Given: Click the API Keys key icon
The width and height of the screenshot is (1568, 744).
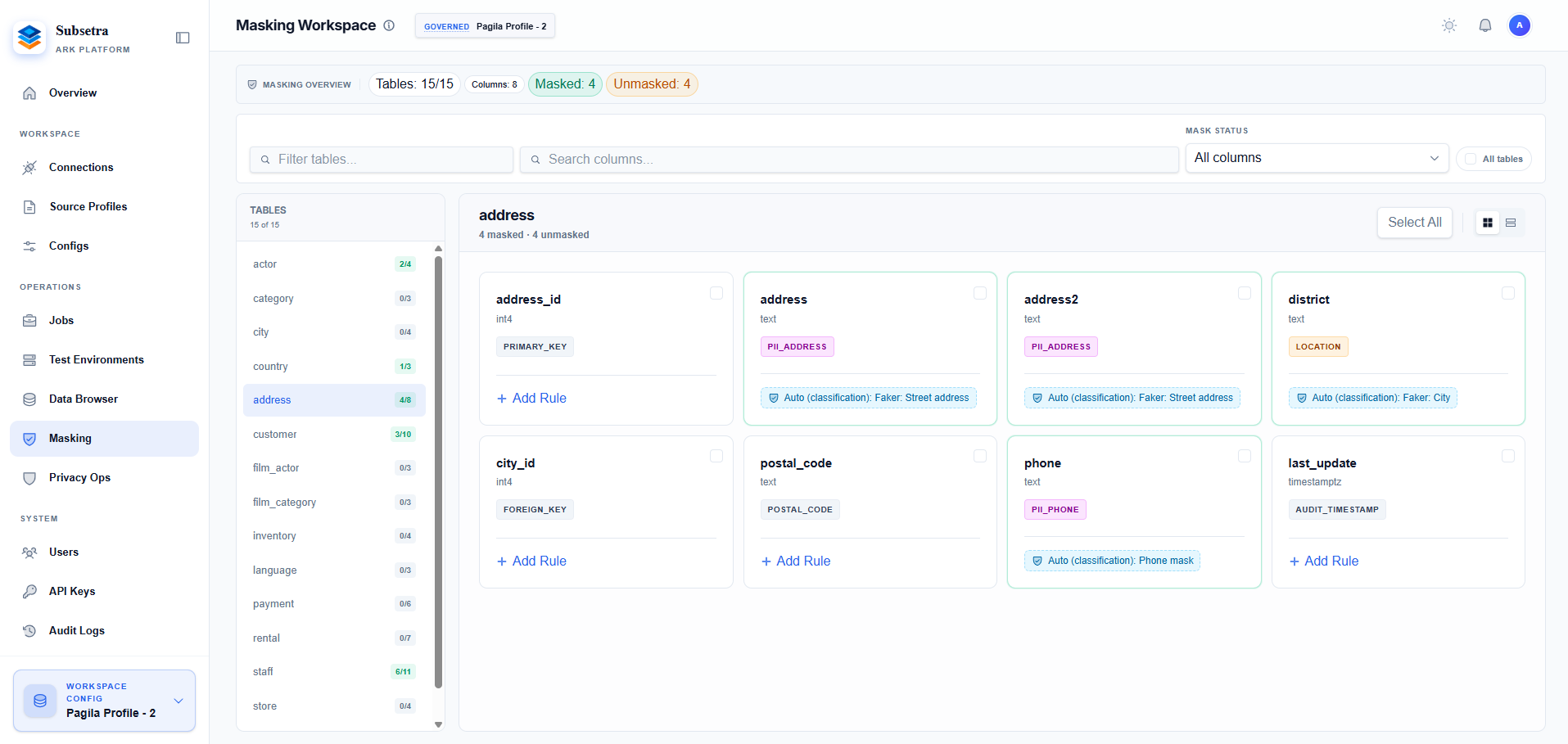Looking at the screenshot, I should (x=29, y=592).
